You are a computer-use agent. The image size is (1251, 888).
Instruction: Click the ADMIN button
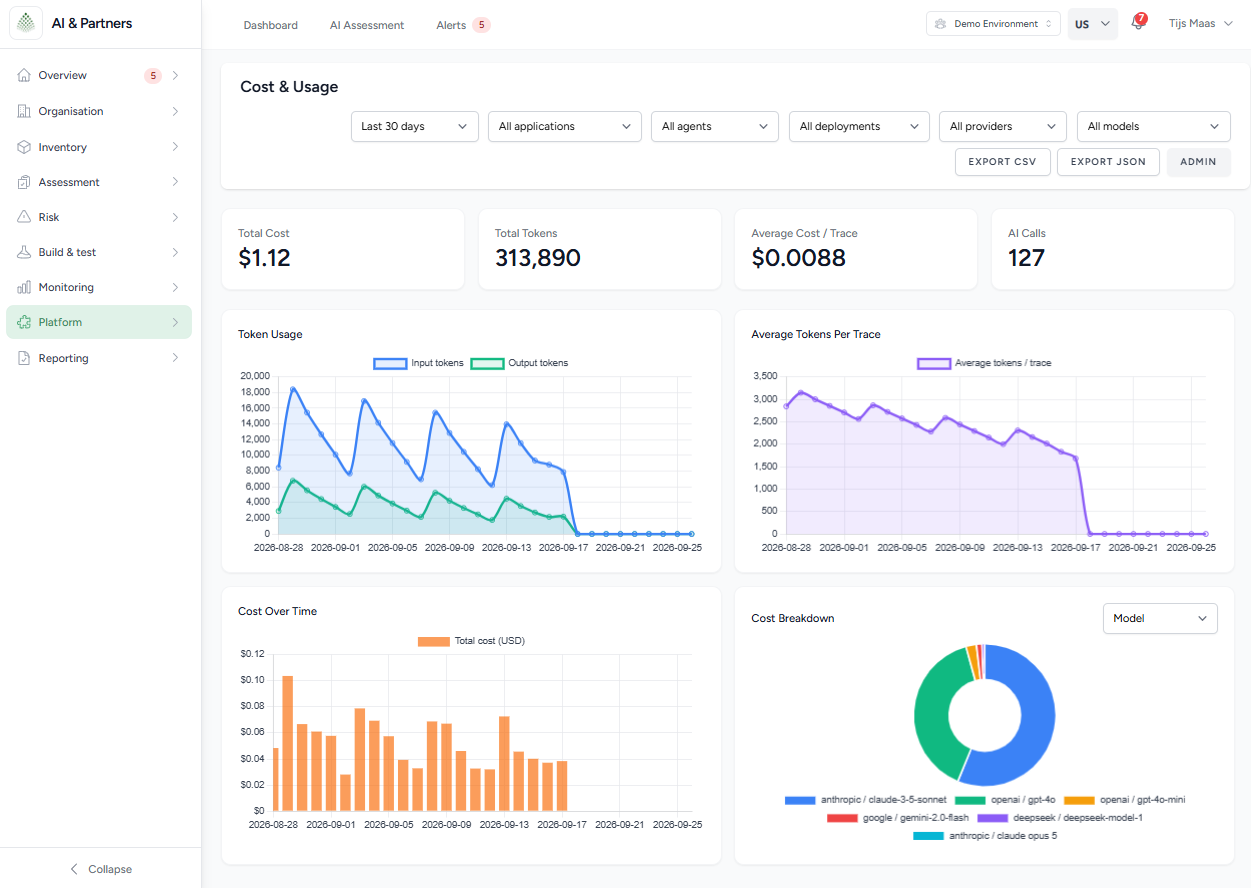[1198, 162]
